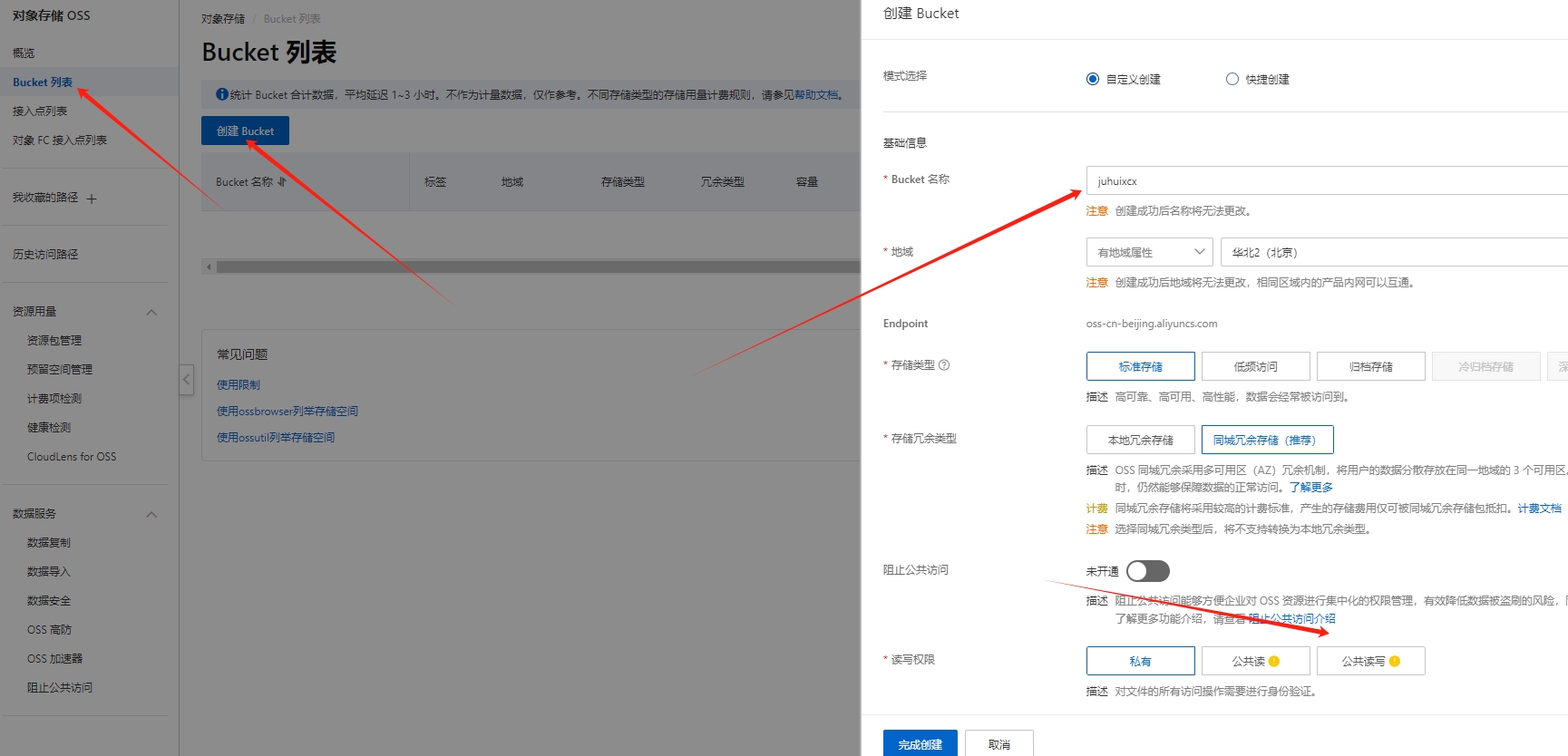Select the 快捷创建 radio button
This screenshot has width=1568, height=756.
coord(1232,79)
